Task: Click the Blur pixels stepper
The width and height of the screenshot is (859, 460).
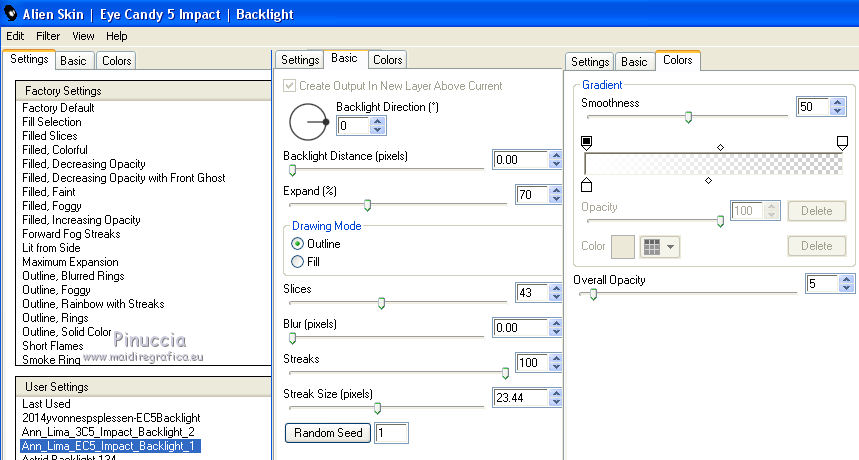Action: pos(556,327)
